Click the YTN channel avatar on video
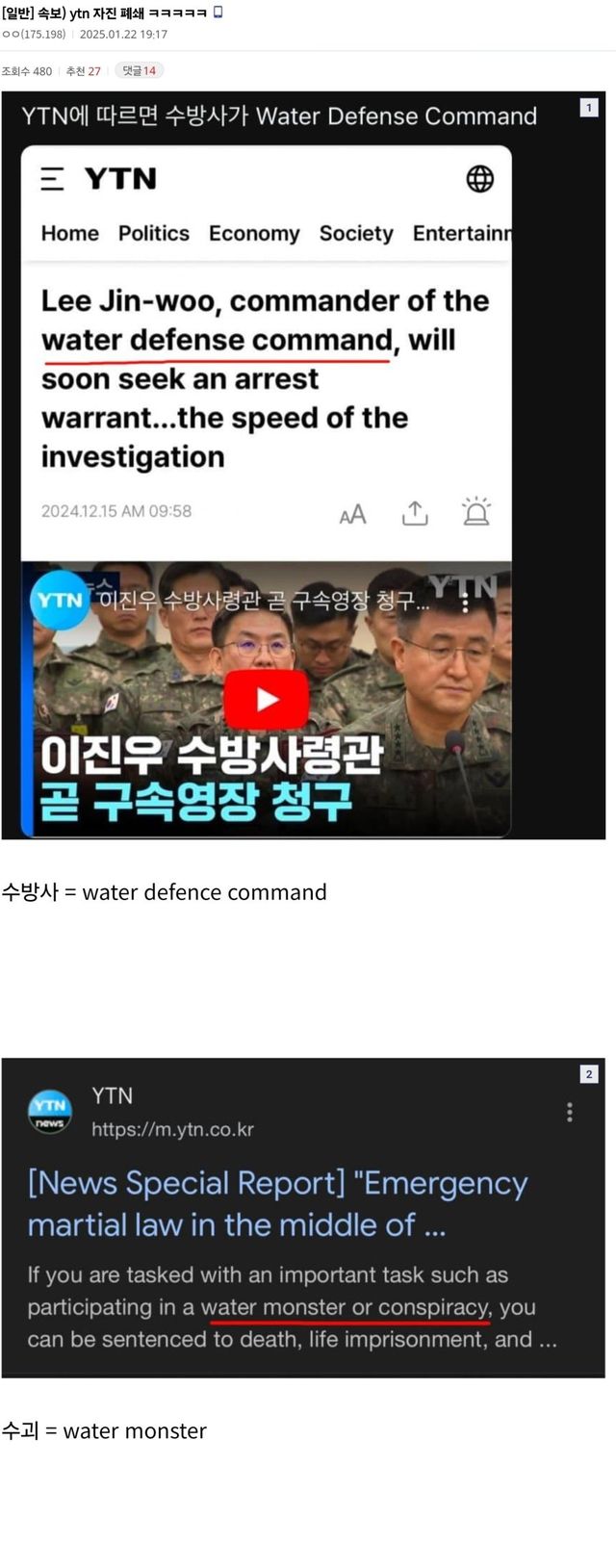The height and width of the screenshot is (1568, 616). click(x=60, y=601)
